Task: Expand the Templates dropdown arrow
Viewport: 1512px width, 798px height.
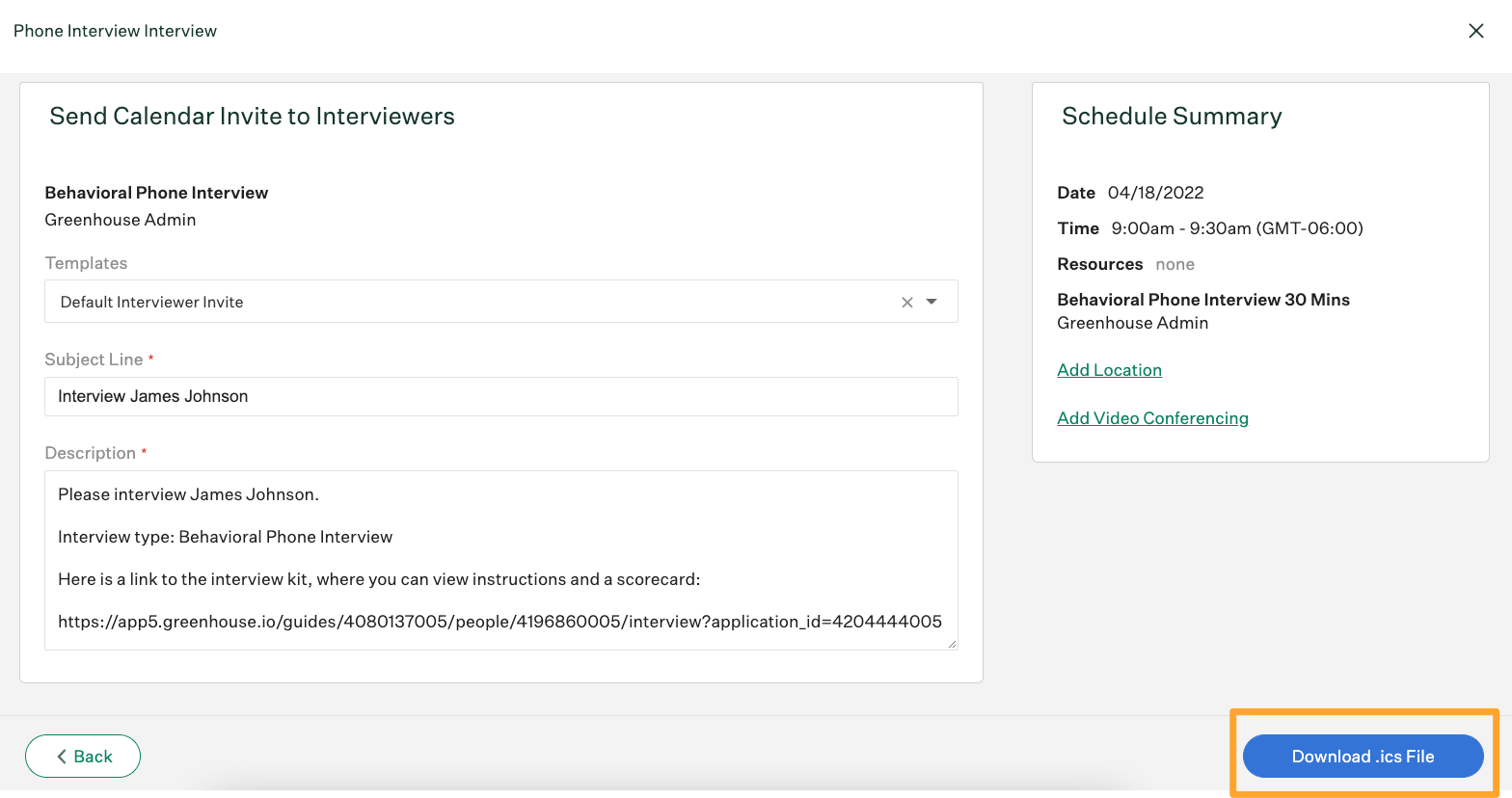Action: point(931,302)
